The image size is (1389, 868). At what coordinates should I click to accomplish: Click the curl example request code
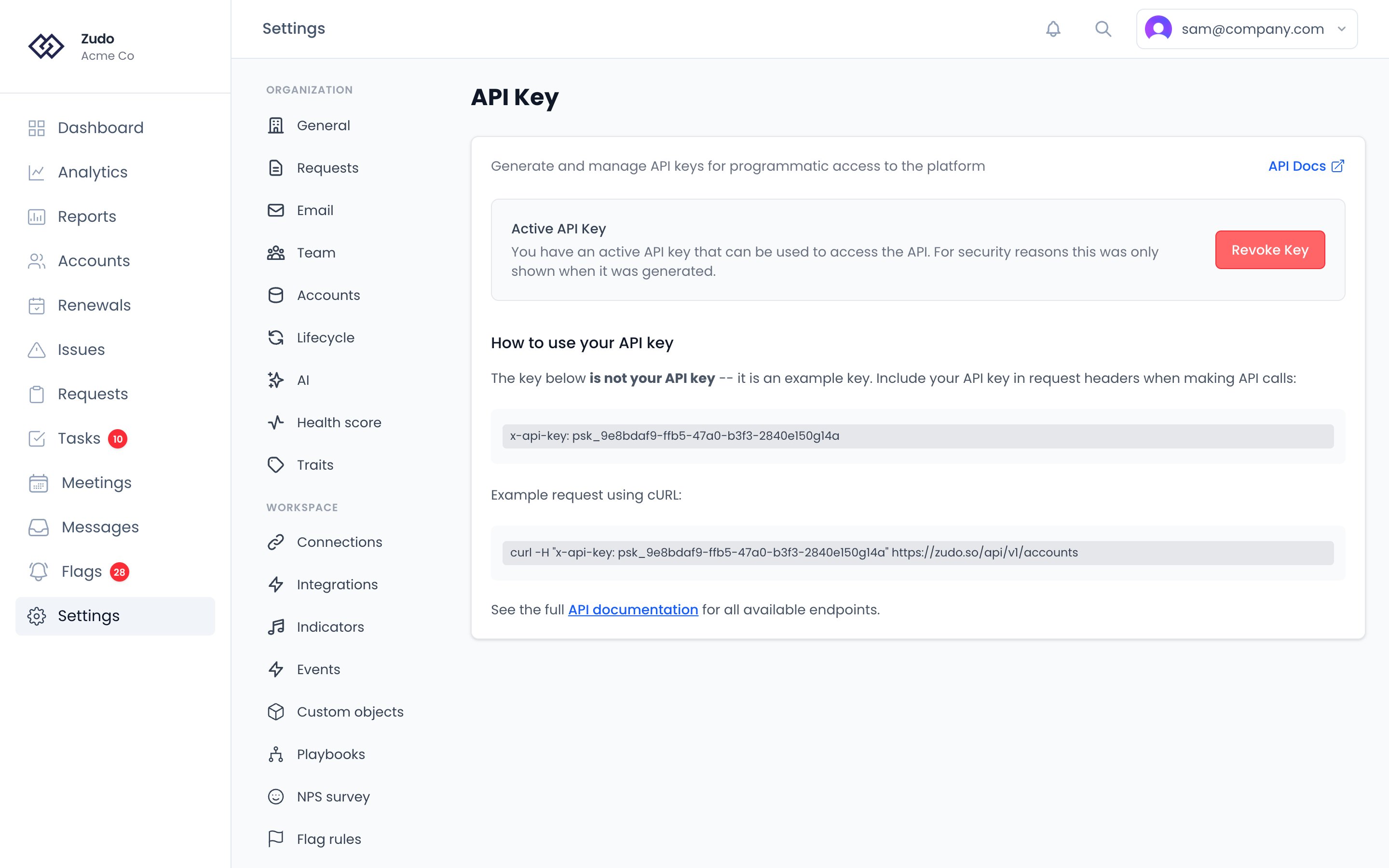(x=917, y=553)
